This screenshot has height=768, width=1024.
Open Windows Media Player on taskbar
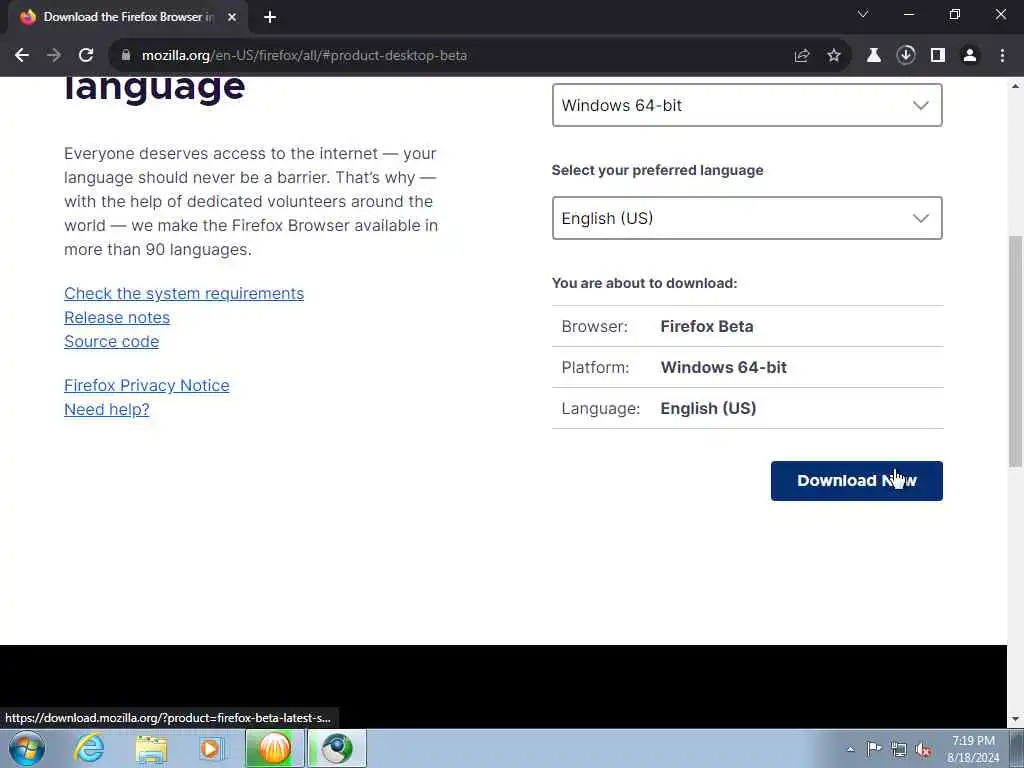211,748
